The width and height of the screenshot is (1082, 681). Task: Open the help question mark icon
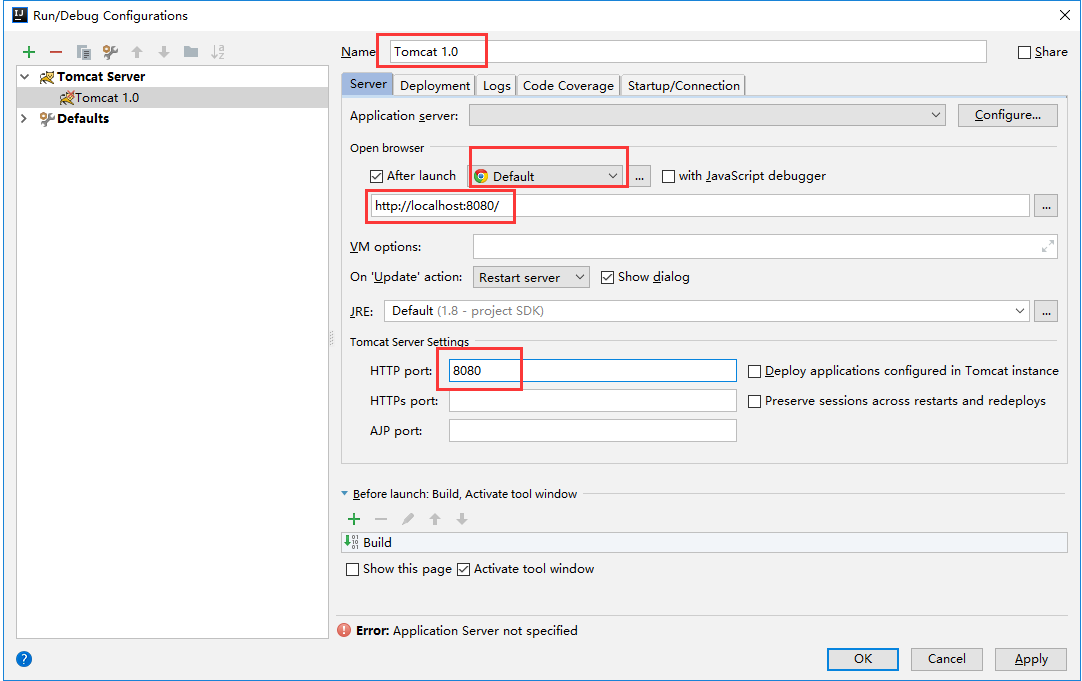click(x=24, y=659)
